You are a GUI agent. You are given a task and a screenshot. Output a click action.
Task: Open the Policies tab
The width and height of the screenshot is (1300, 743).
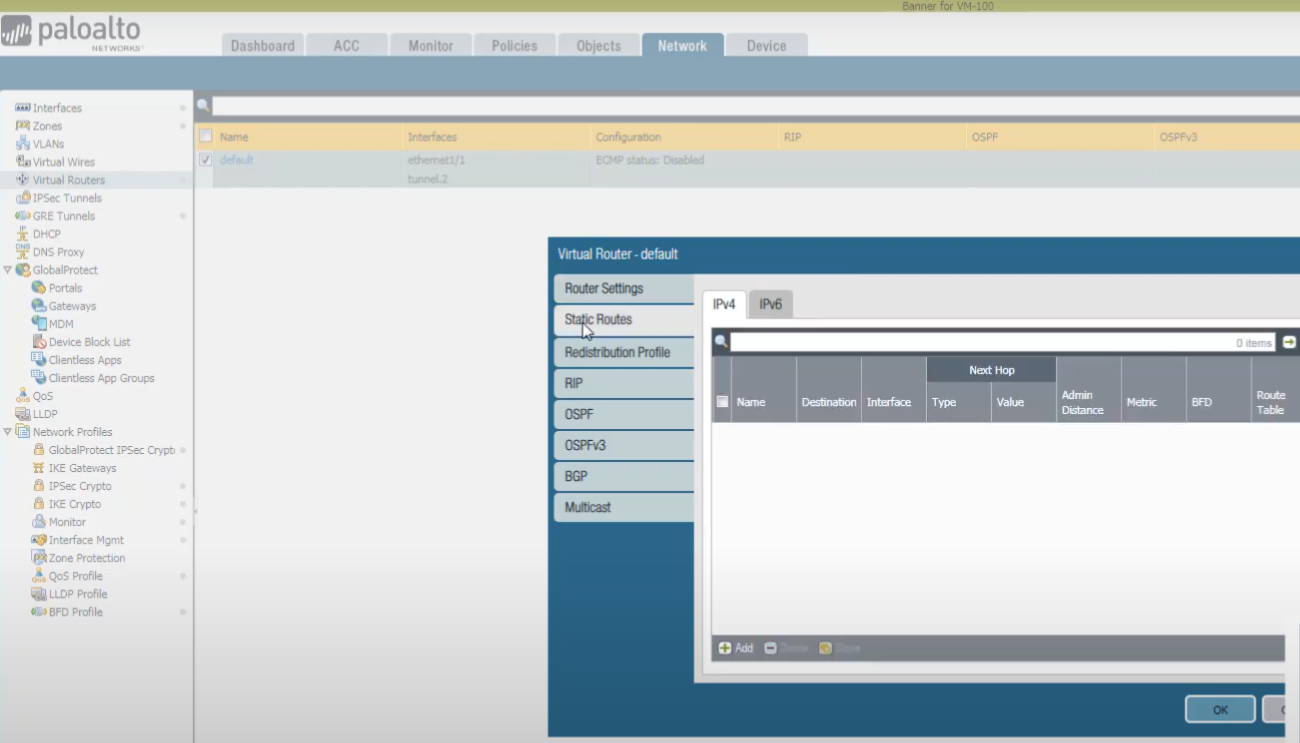(x=514, y=46)
